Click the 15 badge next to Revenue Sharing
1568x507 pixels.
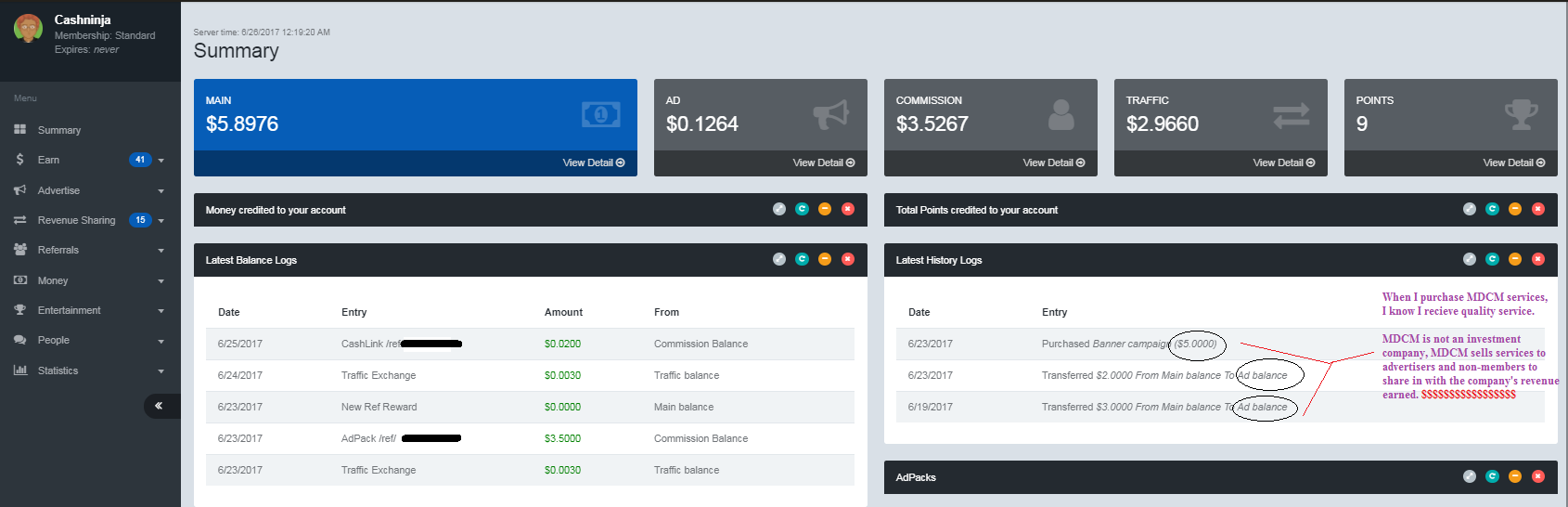140,220
